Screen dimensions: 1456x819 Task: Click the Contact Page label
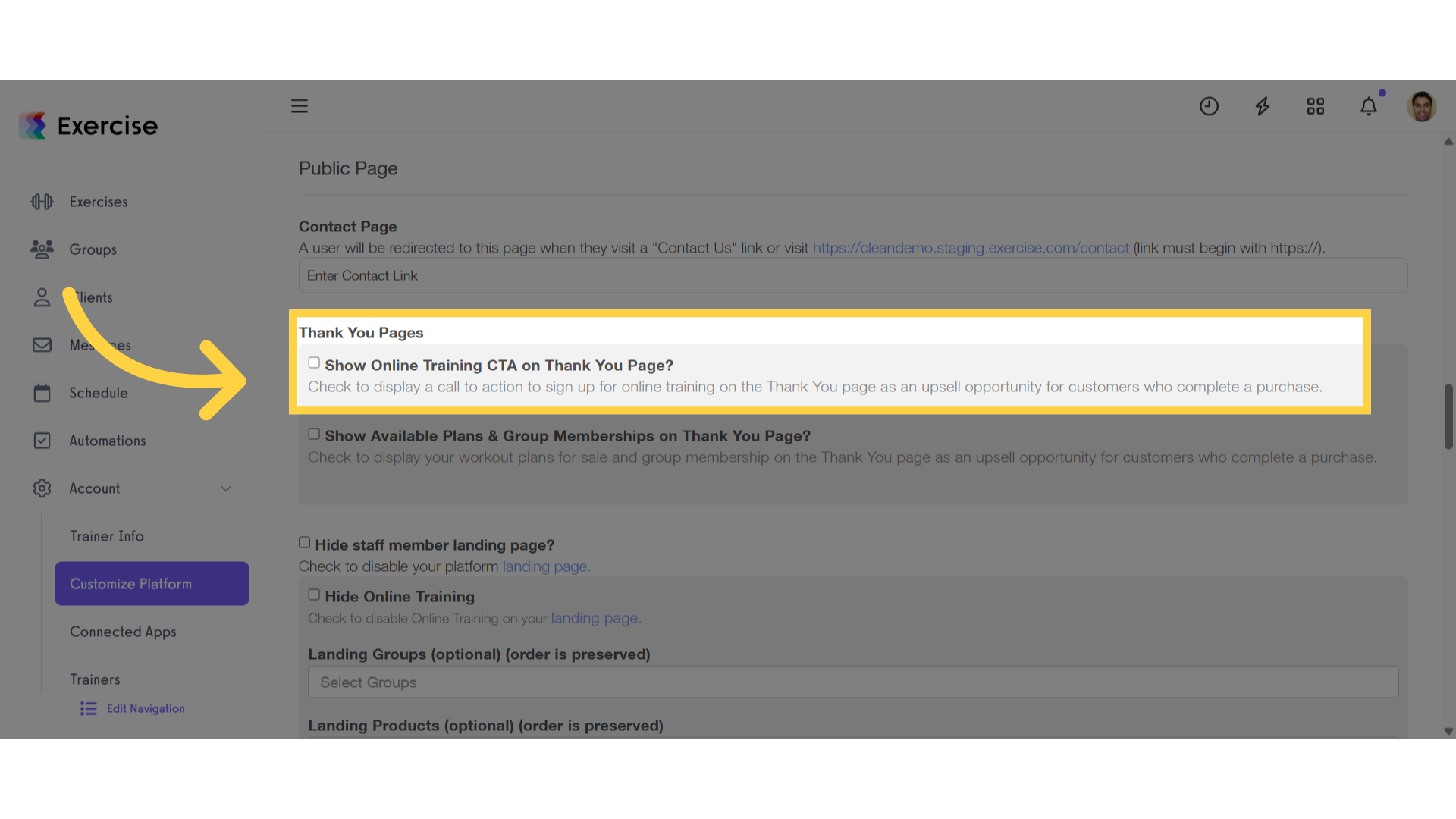click(x=348, y=227)
